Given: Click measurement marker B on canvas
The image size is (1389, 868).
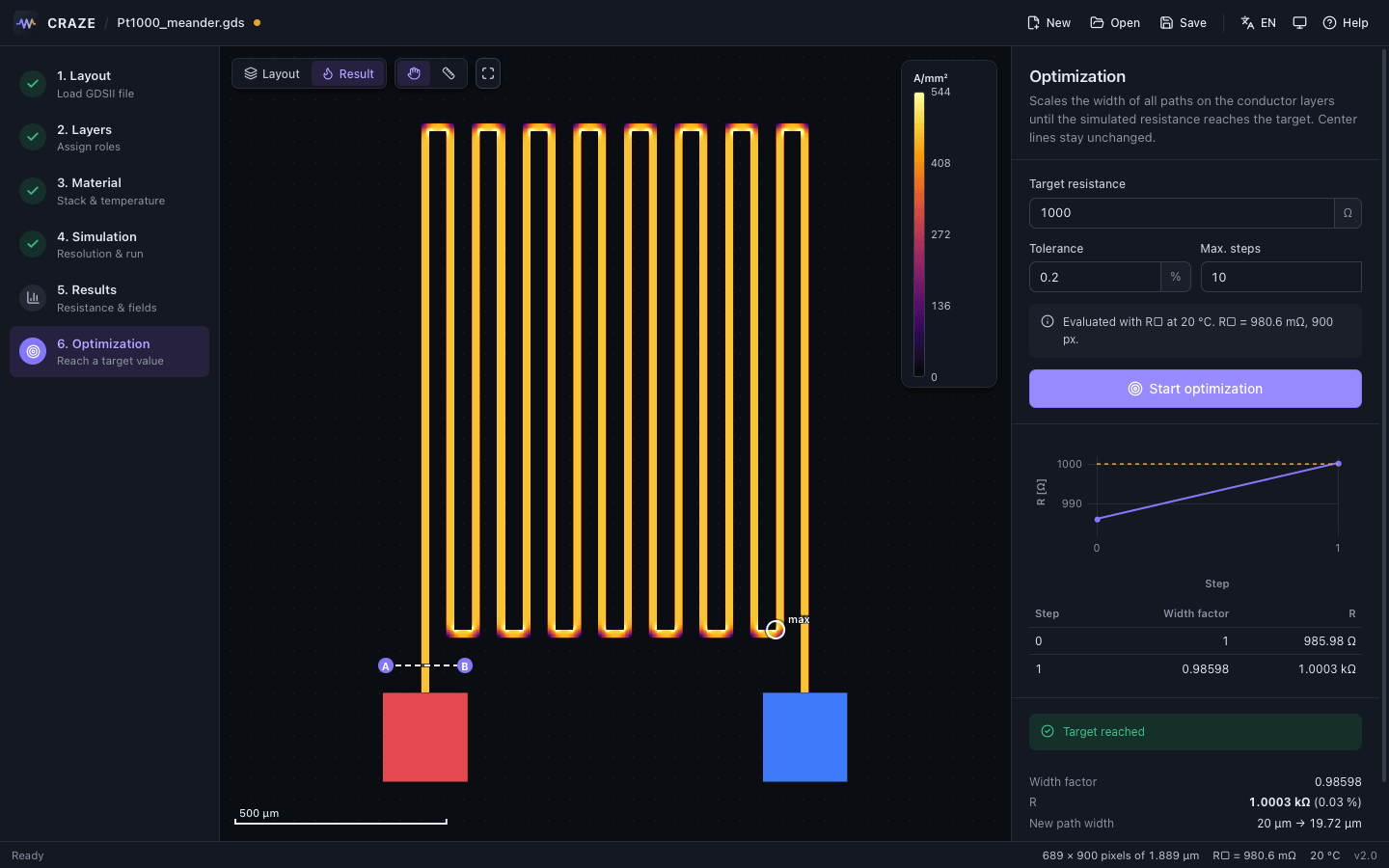Looking at the screenshot, I should (465, 665).
